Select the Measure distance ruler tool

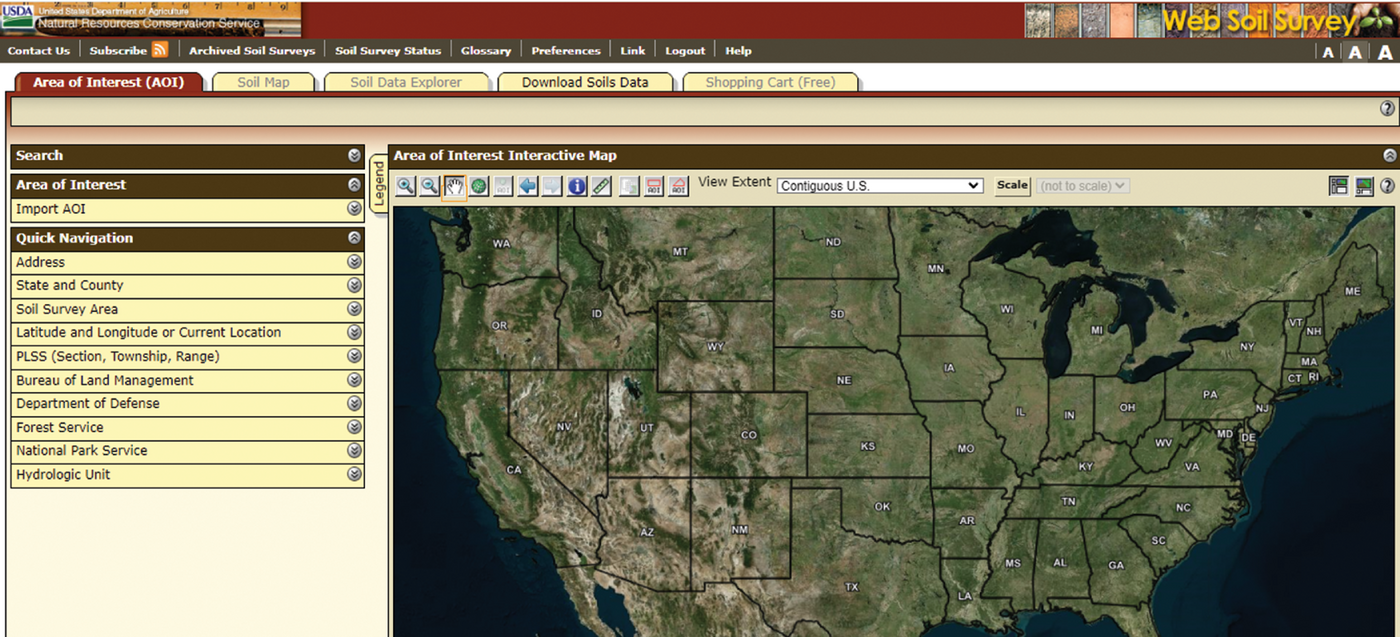click(x=602, y=186)
